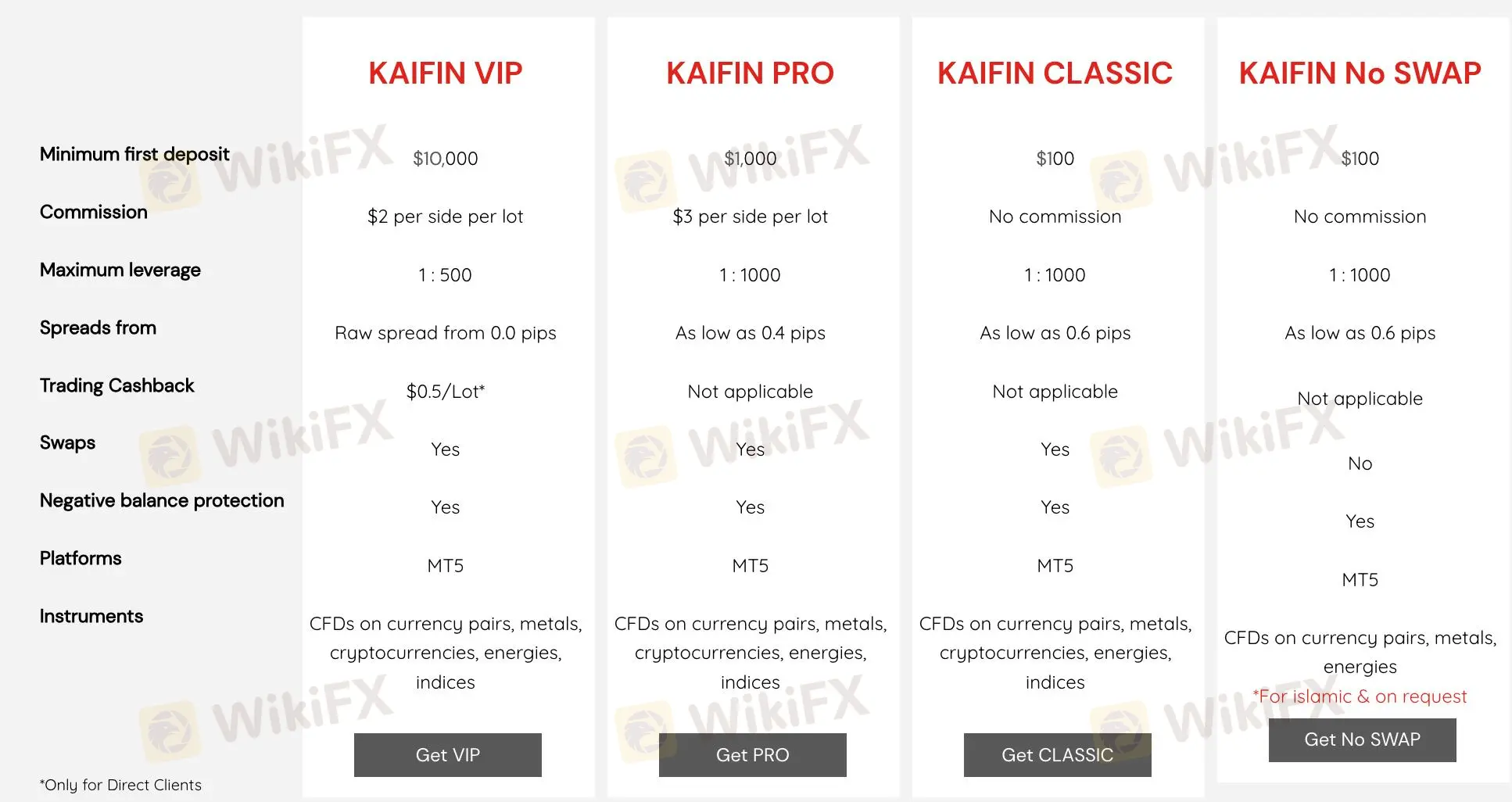
Task: Click the red islamic on-request note
Action: pyautogui.click(x=1360, y=696)
